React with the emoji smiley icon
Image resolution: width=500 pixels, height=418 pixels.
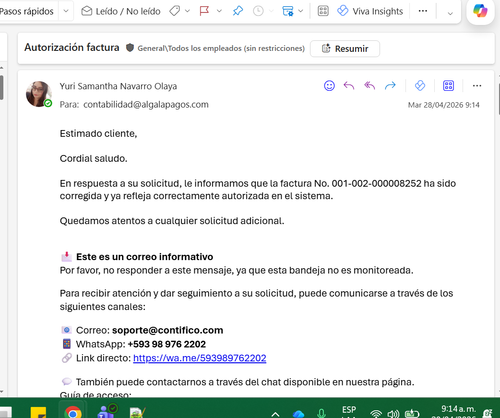click(x=329, y=86)
